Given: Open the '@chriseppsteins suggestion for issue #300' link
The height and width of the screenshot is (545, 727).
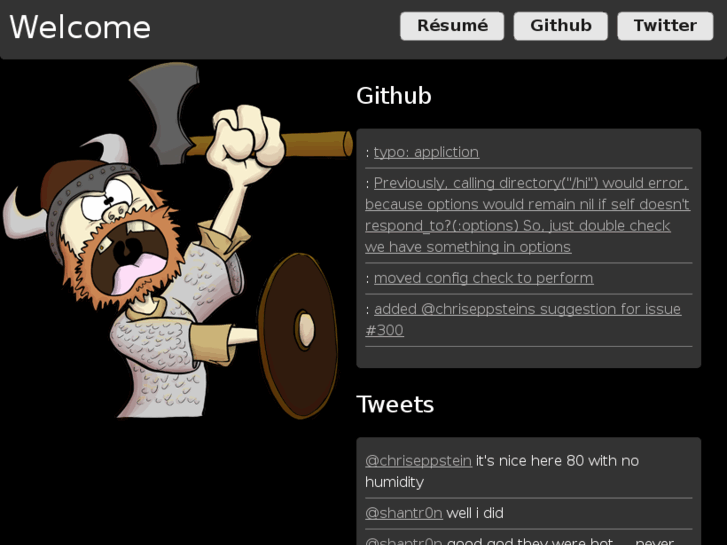Looking at the screenshot, I should pyautogui.click(x=523, y=320).
